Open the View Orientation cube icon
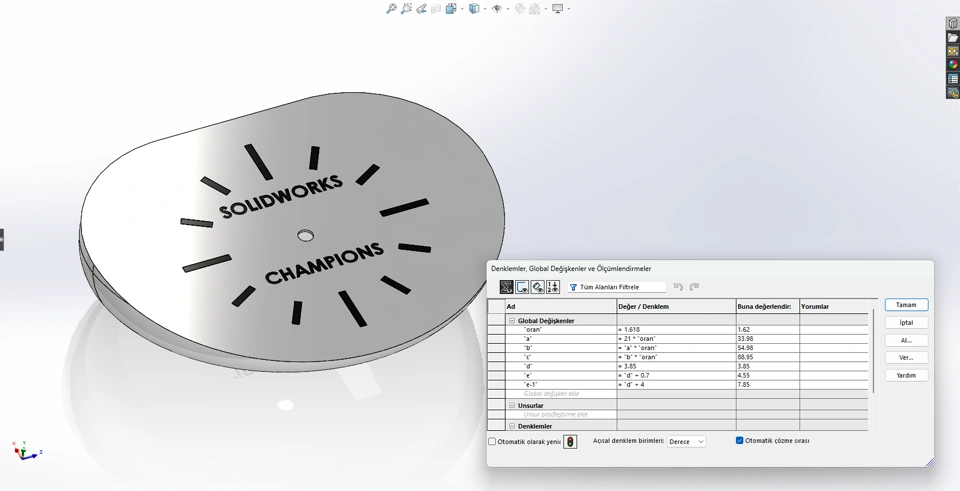Image resolution: width=960 pixels, height=491 pixels. (x=451, y=9)
